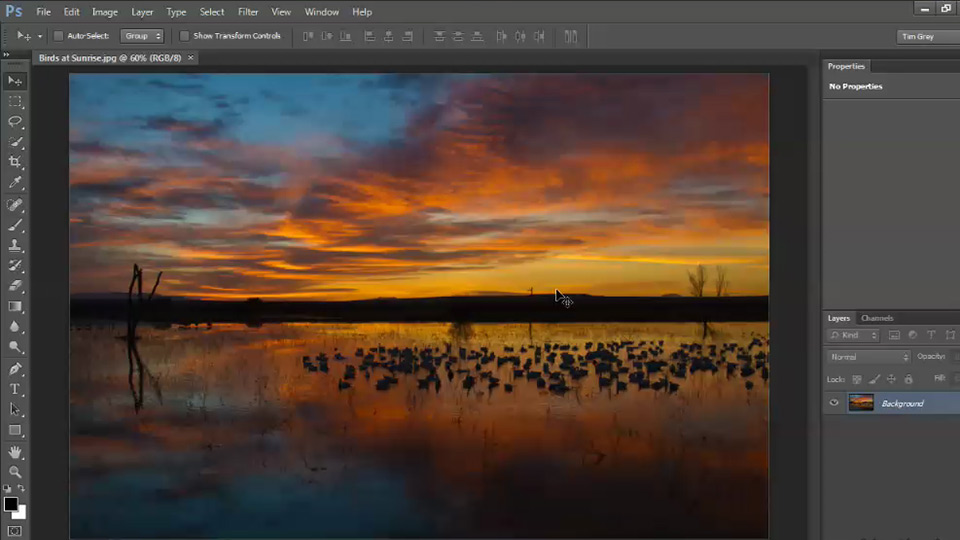The image size is (960, 540).
Task: Enable the Auto-Select checkbox
Action: pyautogui.click(x=59, y=36)
